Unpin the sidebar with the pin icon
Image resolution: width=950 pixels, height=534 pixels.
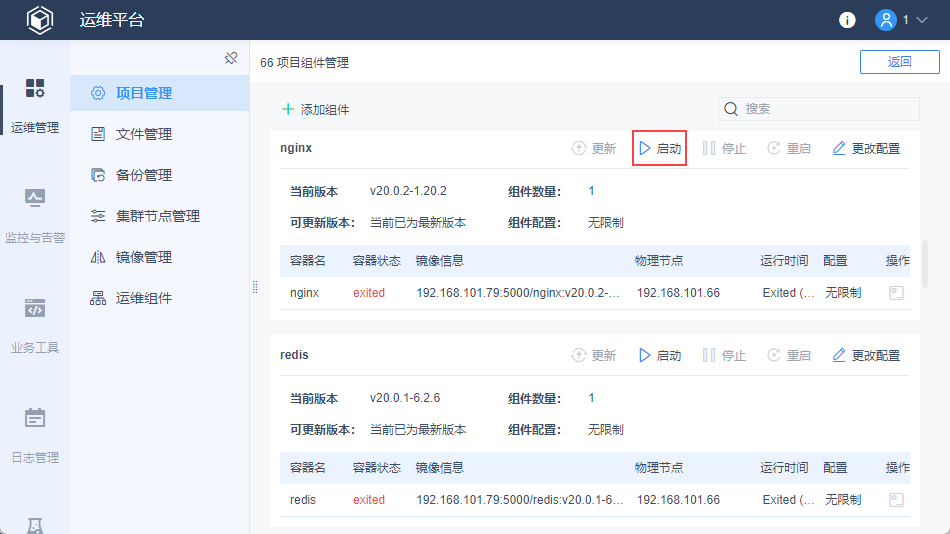pyautogui.click(x=231, y=58)
